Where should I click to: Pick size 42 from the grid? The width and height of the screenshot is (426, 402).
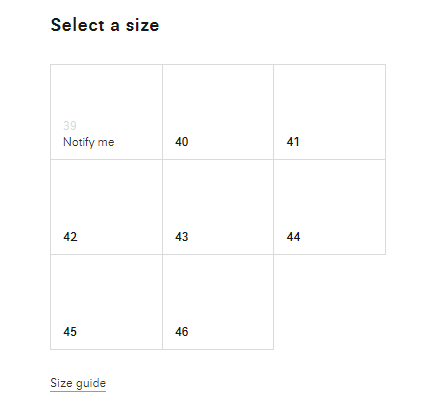point(106,207)
